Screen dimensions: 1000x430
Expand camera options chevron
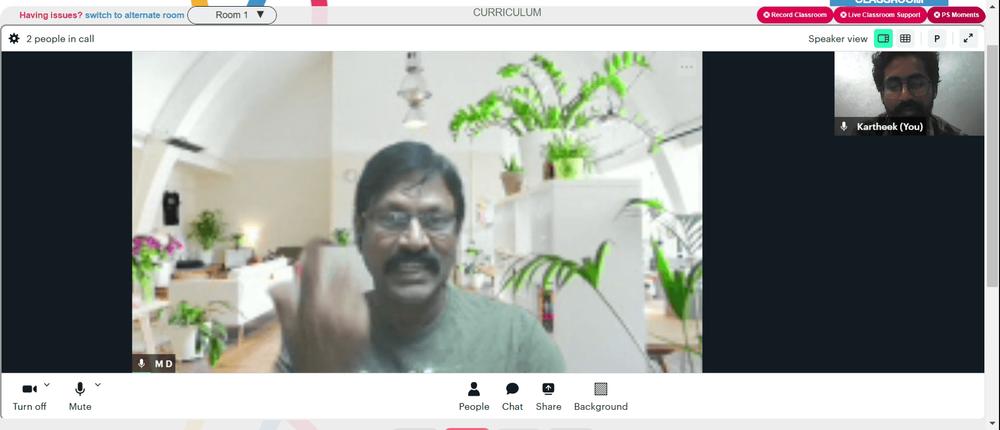coord(47,385)
